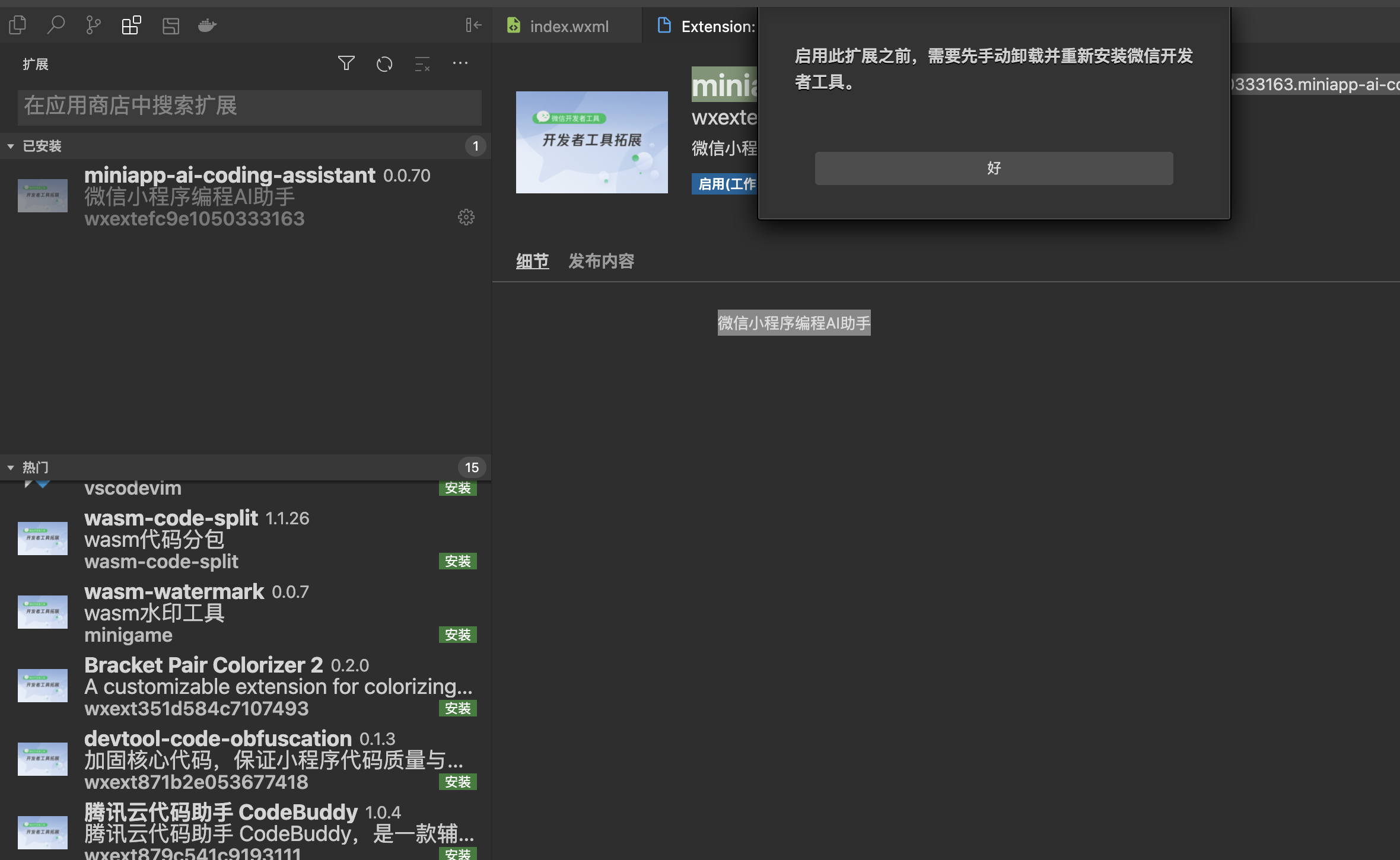1400x860 pixels.
Task: Click the Extension tab file icon
Action: [x=664, y=26]
